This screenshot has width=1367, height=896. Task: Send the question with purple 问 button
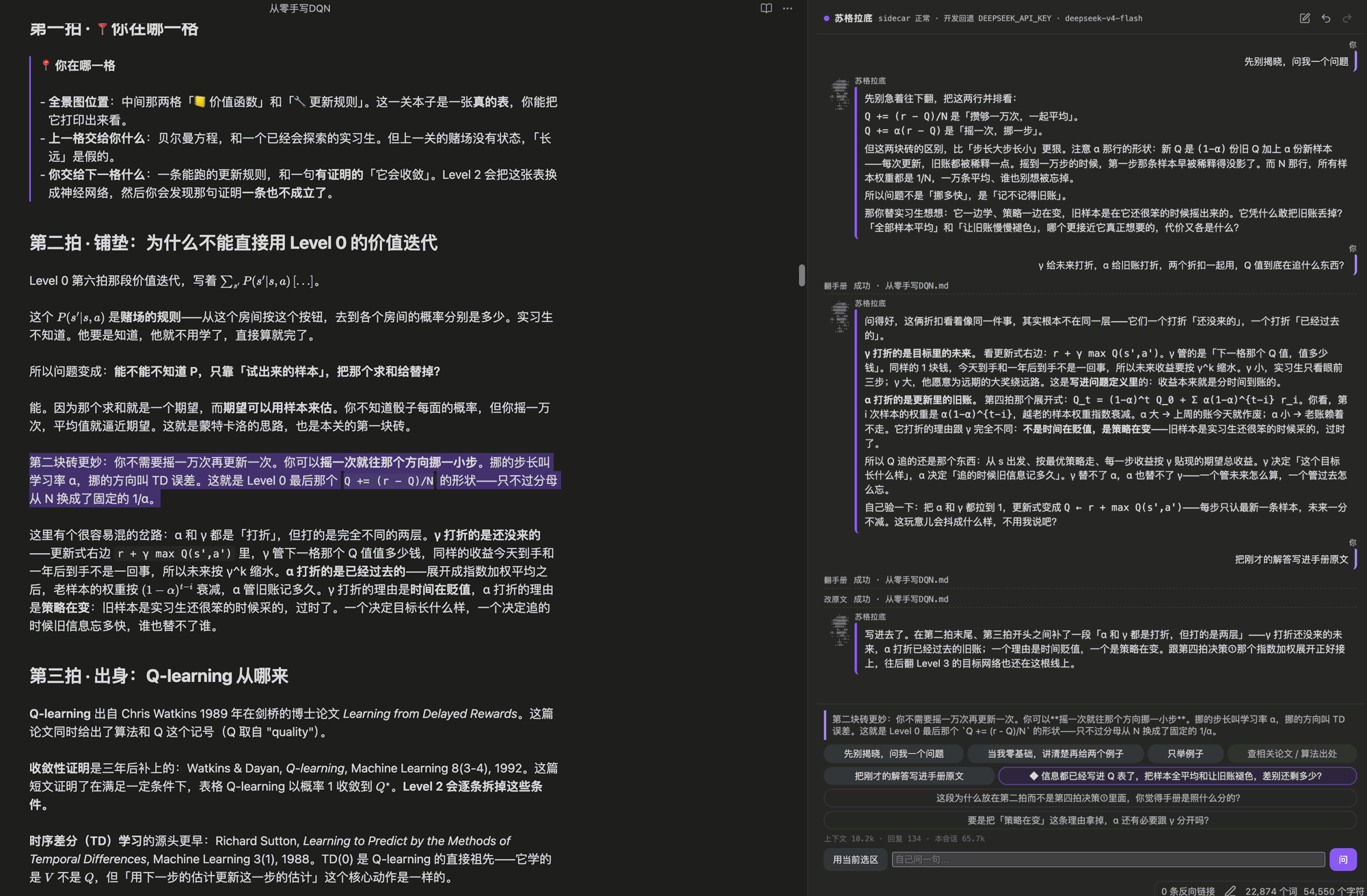1343,859
